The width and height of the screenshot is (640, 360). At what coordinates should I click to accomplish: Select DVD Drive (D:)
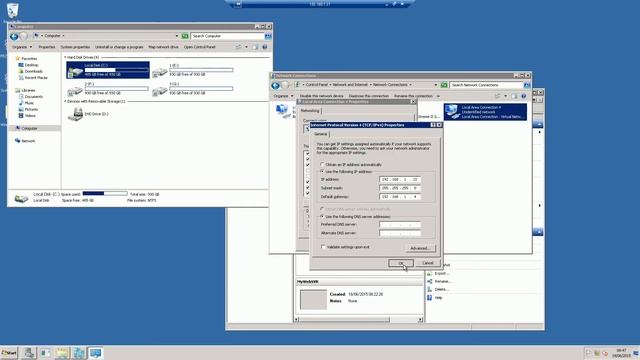[88, 114]
